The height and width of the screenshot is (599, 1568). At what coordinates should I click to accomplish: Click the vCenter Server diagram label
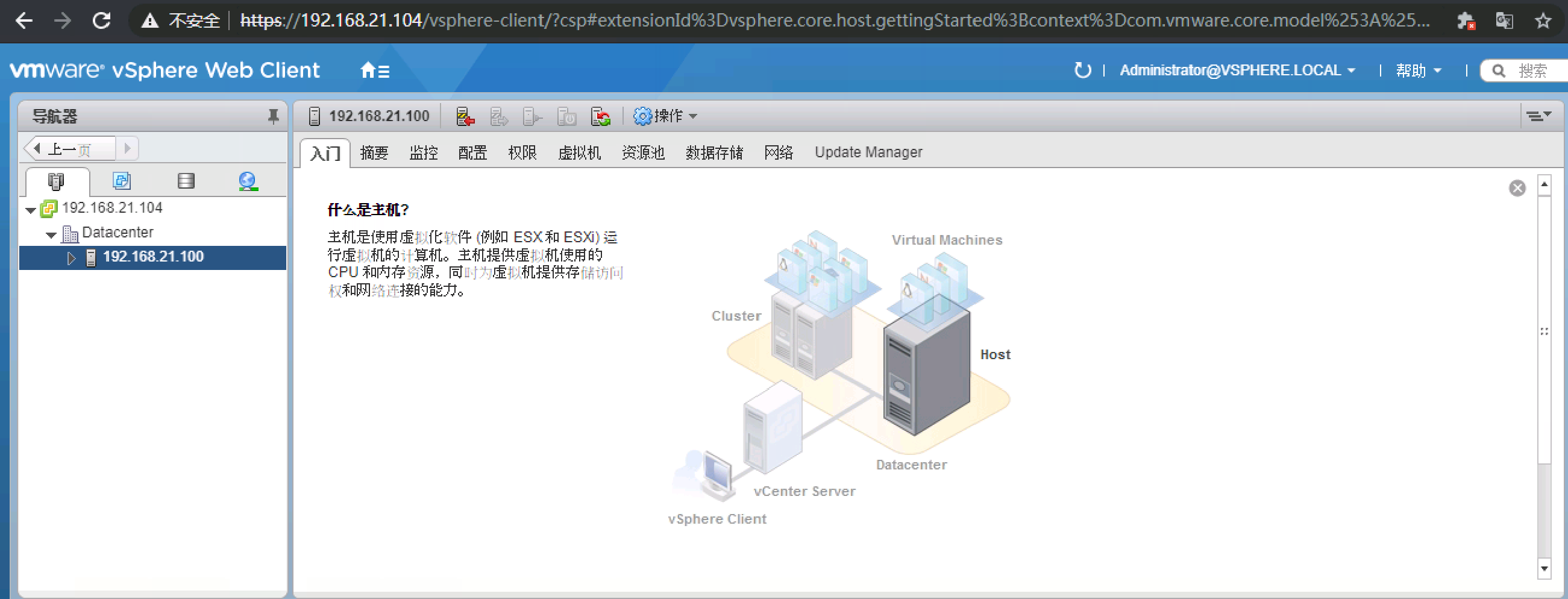point(804,491)
